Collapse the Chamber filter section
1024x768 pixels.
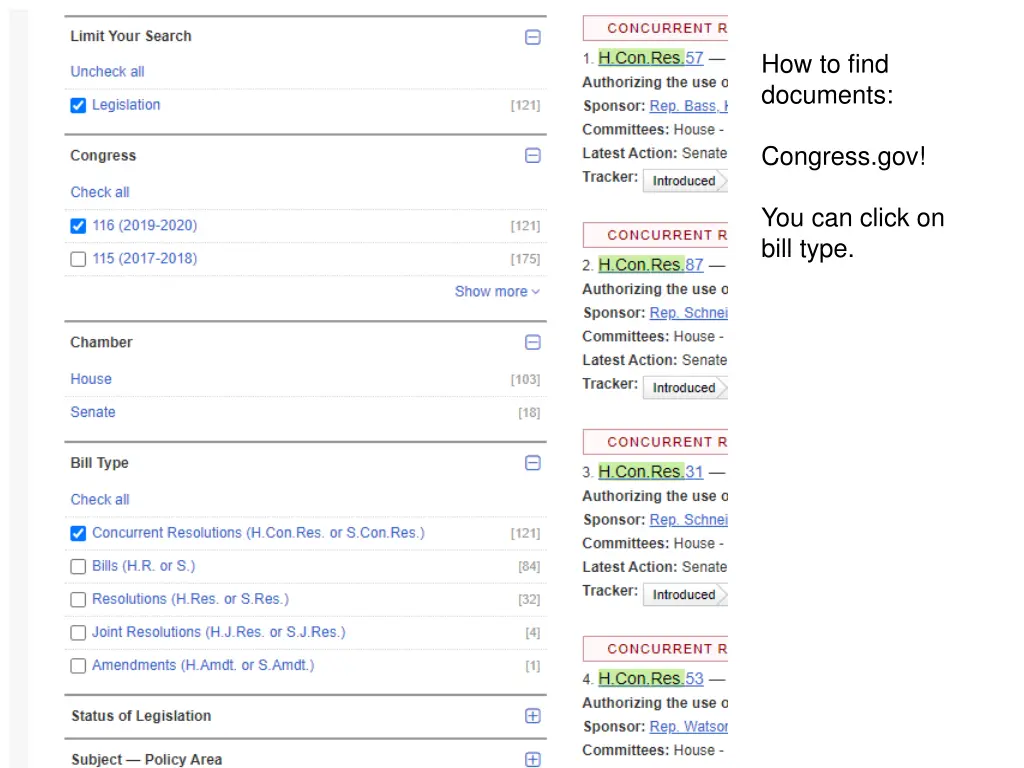point(532,342)
